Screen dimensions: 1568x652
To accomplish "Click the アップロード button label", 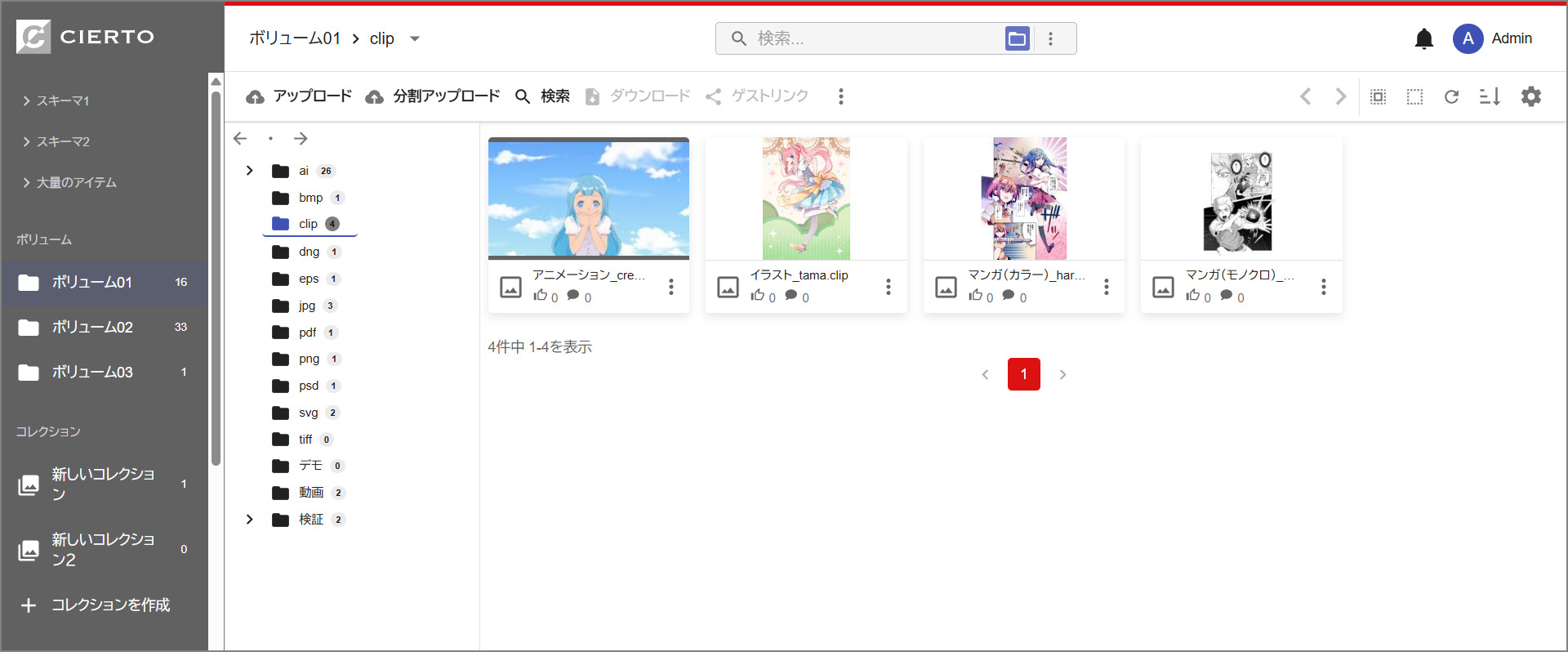I will pos(313,96).
